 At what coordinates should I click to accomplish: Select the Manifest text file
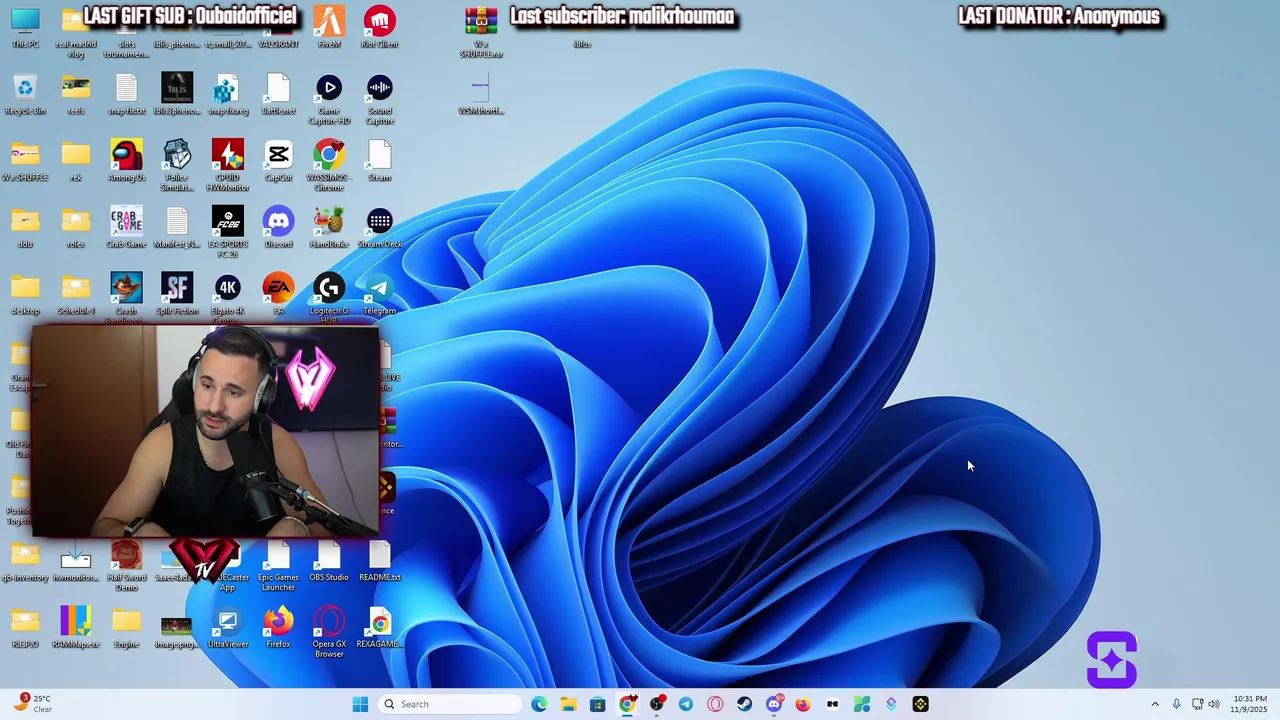click(x=177, y=228)
